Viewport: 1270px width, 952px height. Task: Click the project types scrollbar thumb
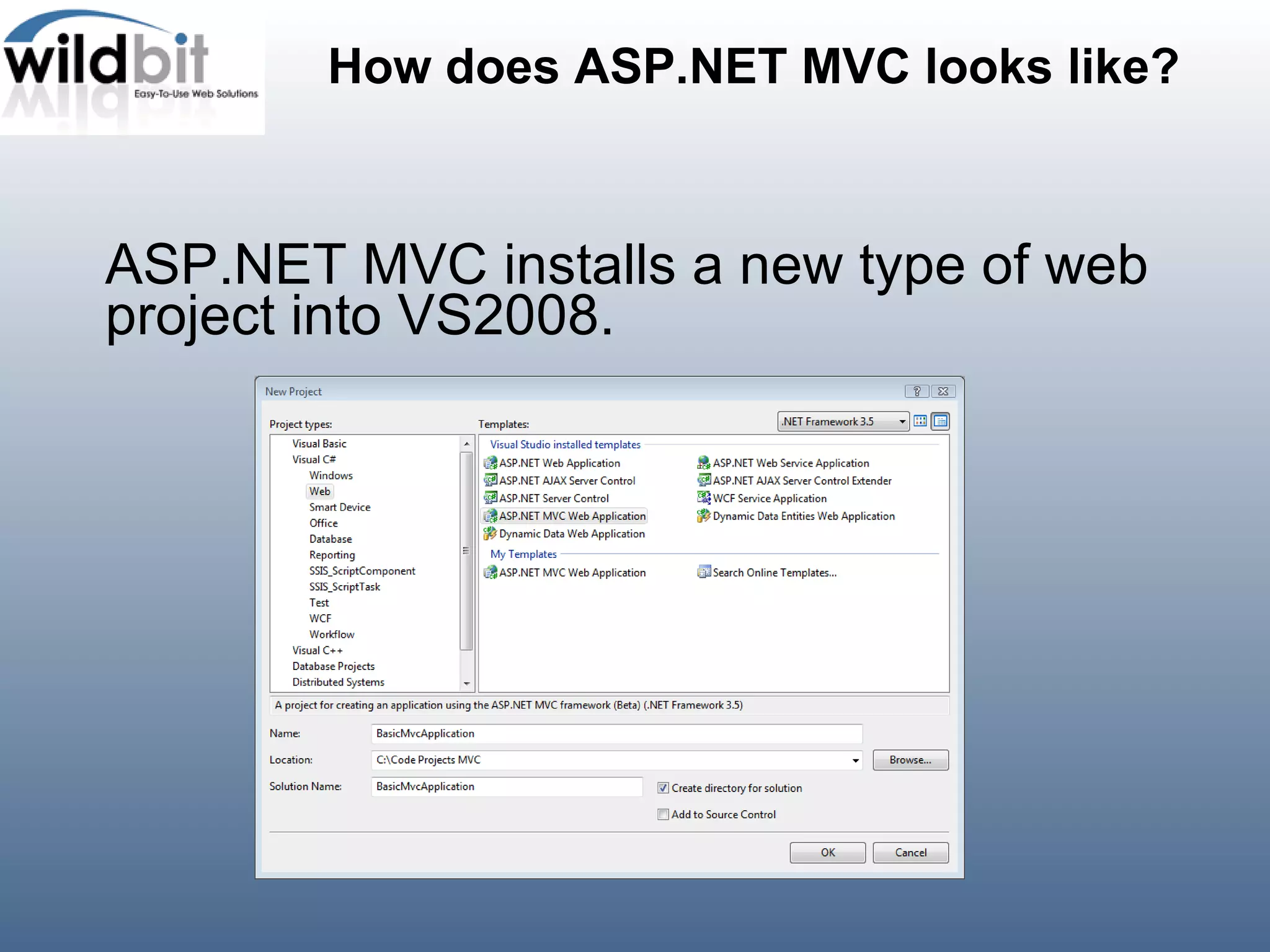click(x=467, y=551)
